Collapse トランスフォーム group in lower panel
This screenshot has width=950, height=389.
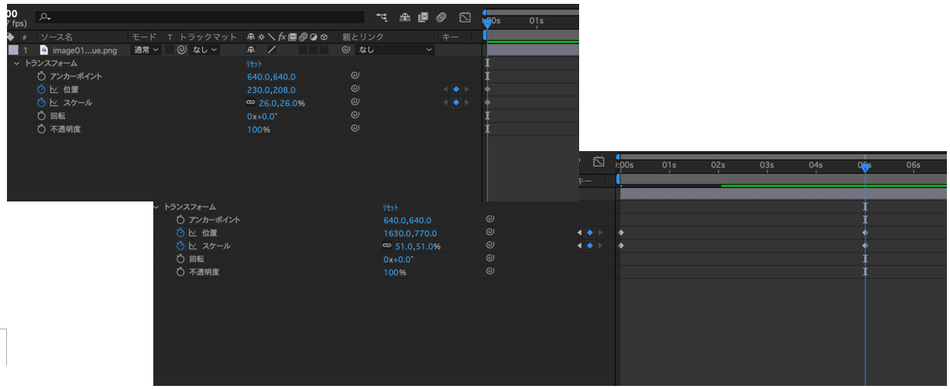156,207
